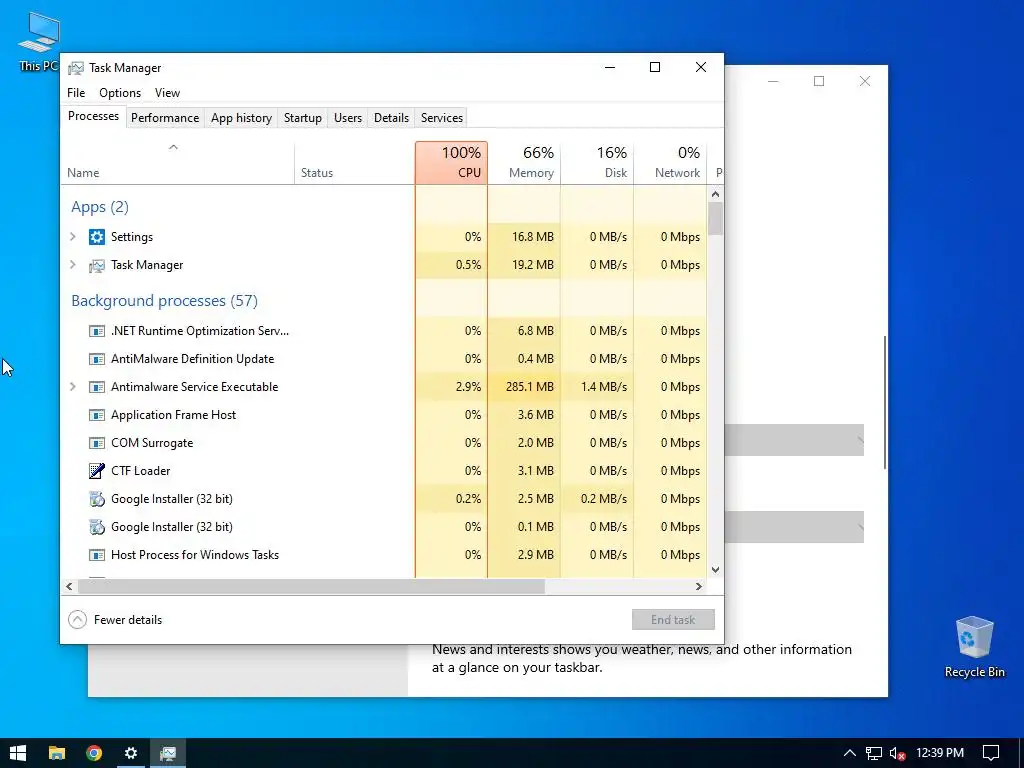1024x768 pixels.
Task: Click the Antimalware Service Executable icon
Action: click(97, 387)
